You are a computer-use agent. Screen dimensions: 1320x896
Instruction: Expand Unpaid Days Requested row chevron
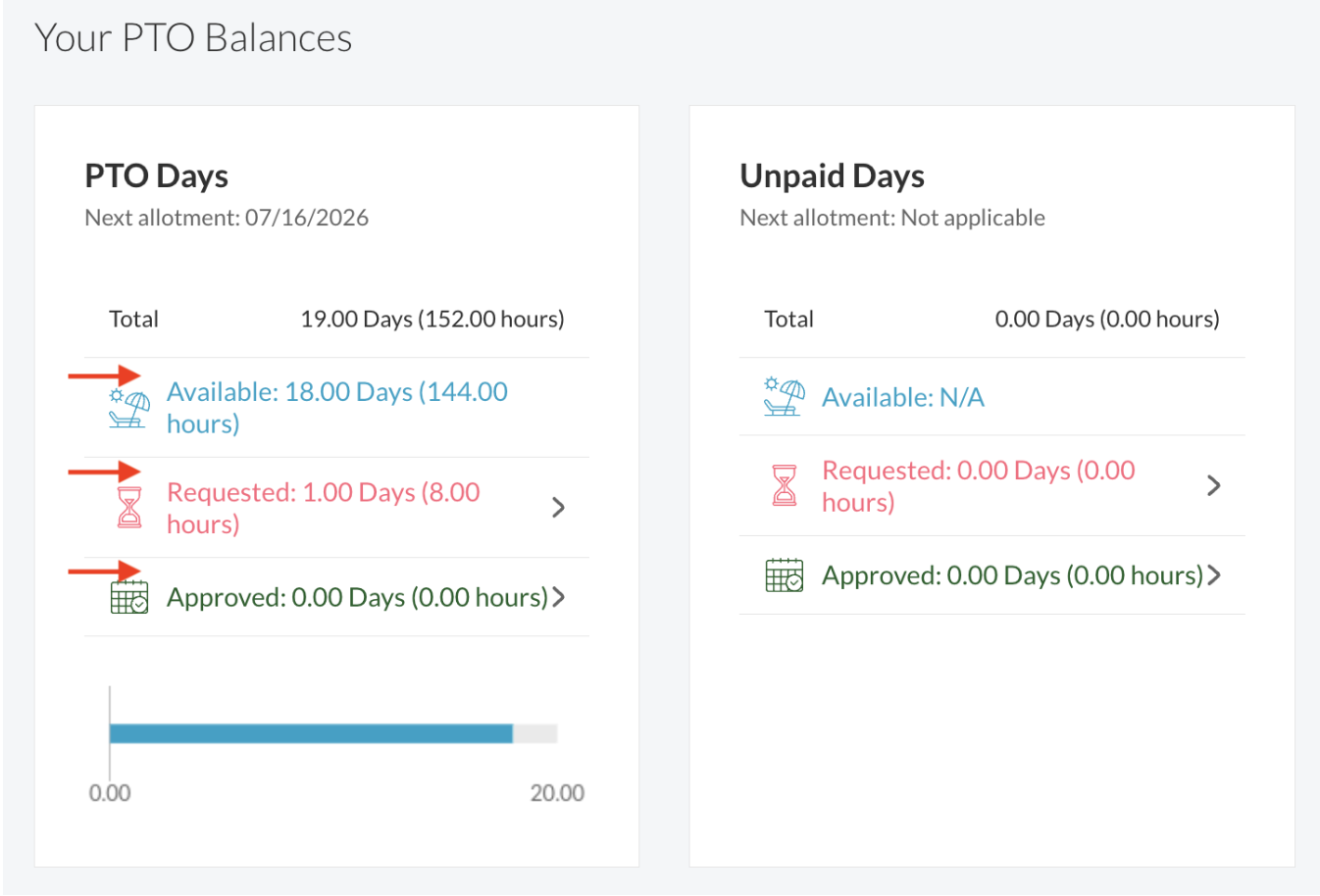pyautogui.click(x=1213, y=485)
